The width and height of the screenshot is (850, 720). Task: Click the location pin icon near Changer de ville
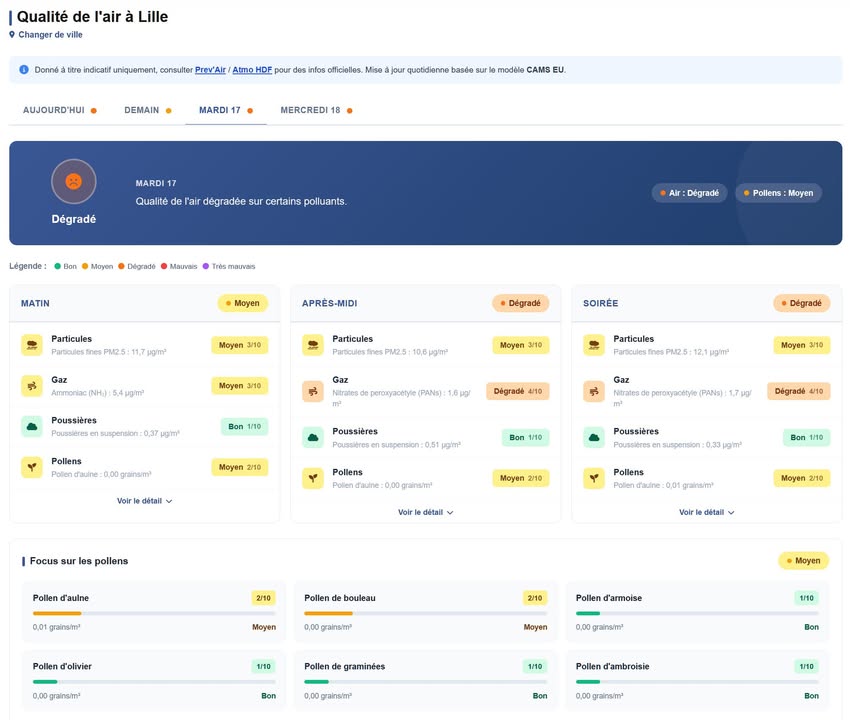pos(12,35)
